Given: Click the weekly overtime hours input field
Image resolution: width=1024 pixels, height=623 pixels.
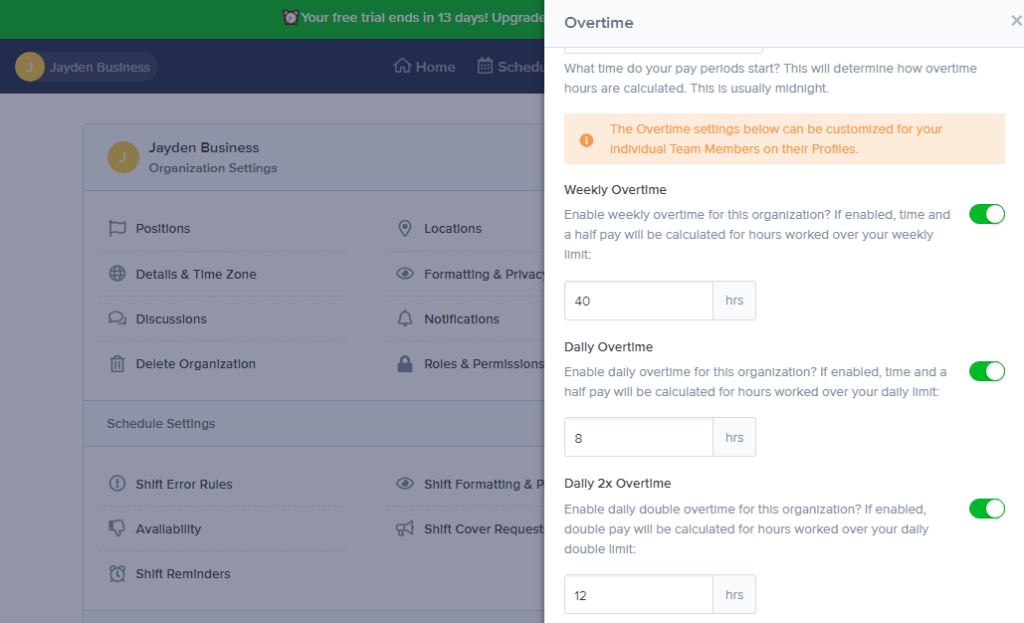Looking at the screenshot, I should pyautogui.click(x=638, y=300).
